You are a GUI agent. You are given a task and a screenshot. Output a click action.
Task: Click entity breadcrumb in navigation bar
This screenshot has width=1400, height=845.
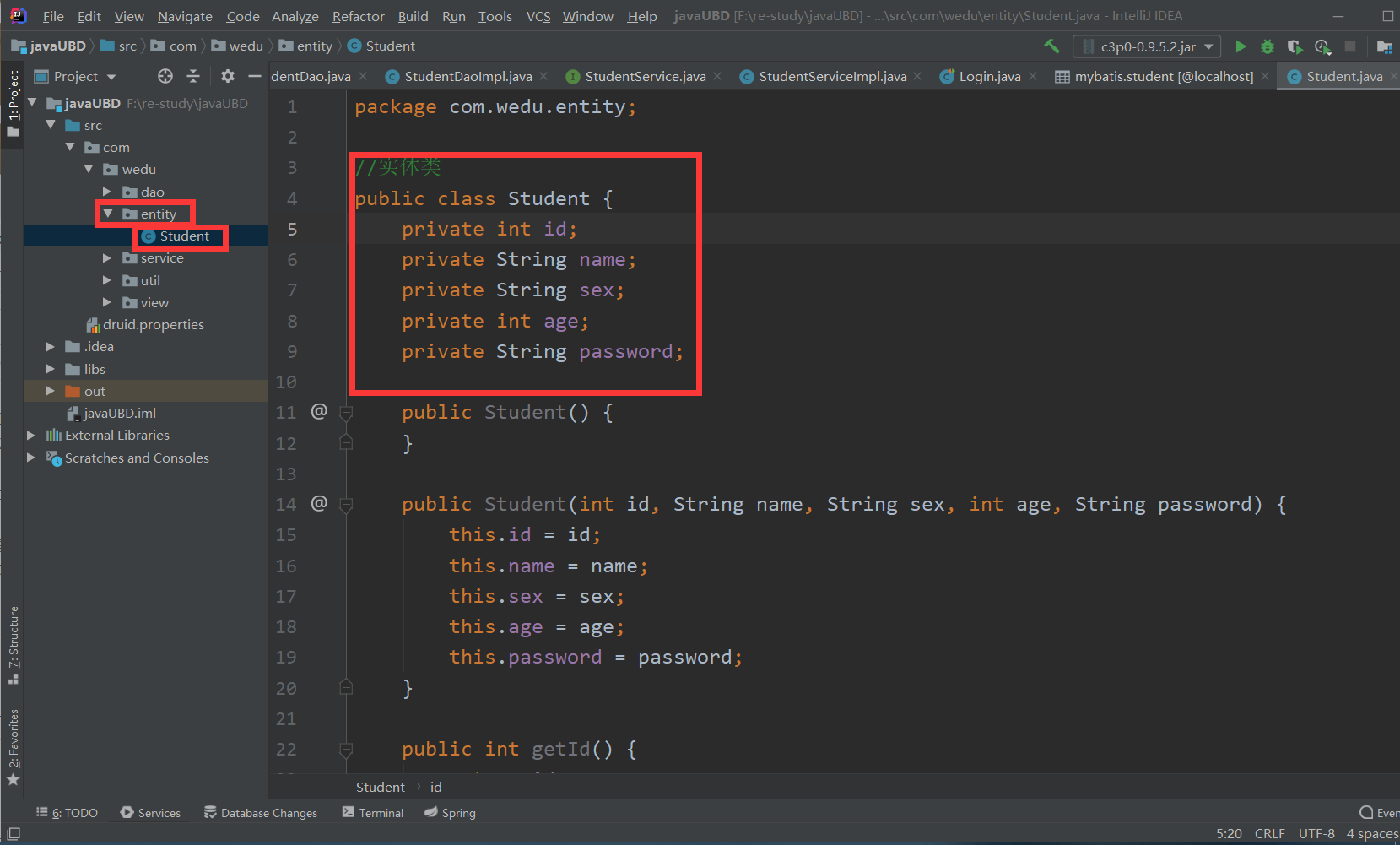click(x=306, y=46)
